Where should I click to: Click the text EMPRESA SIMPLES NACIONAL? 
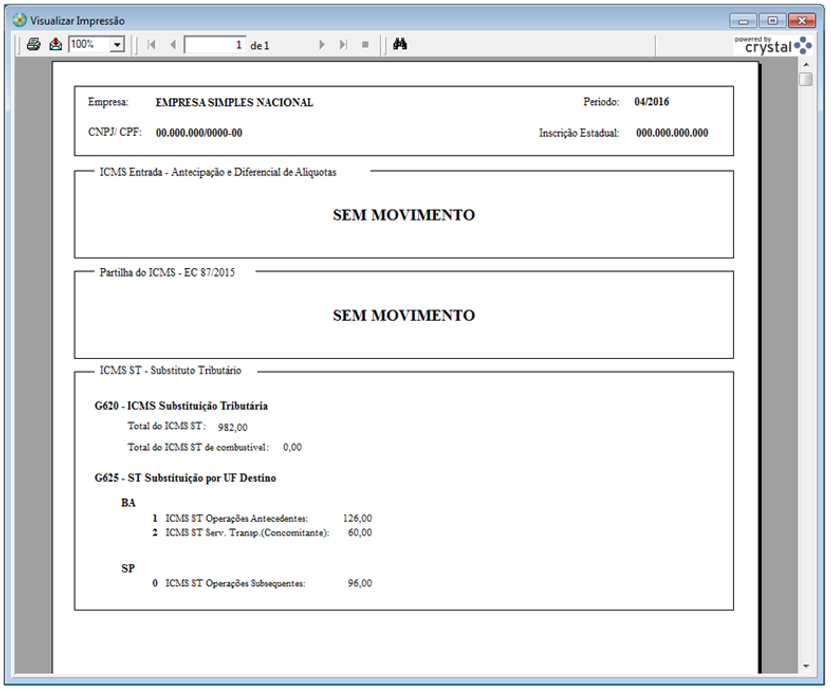tap(234, 103)
